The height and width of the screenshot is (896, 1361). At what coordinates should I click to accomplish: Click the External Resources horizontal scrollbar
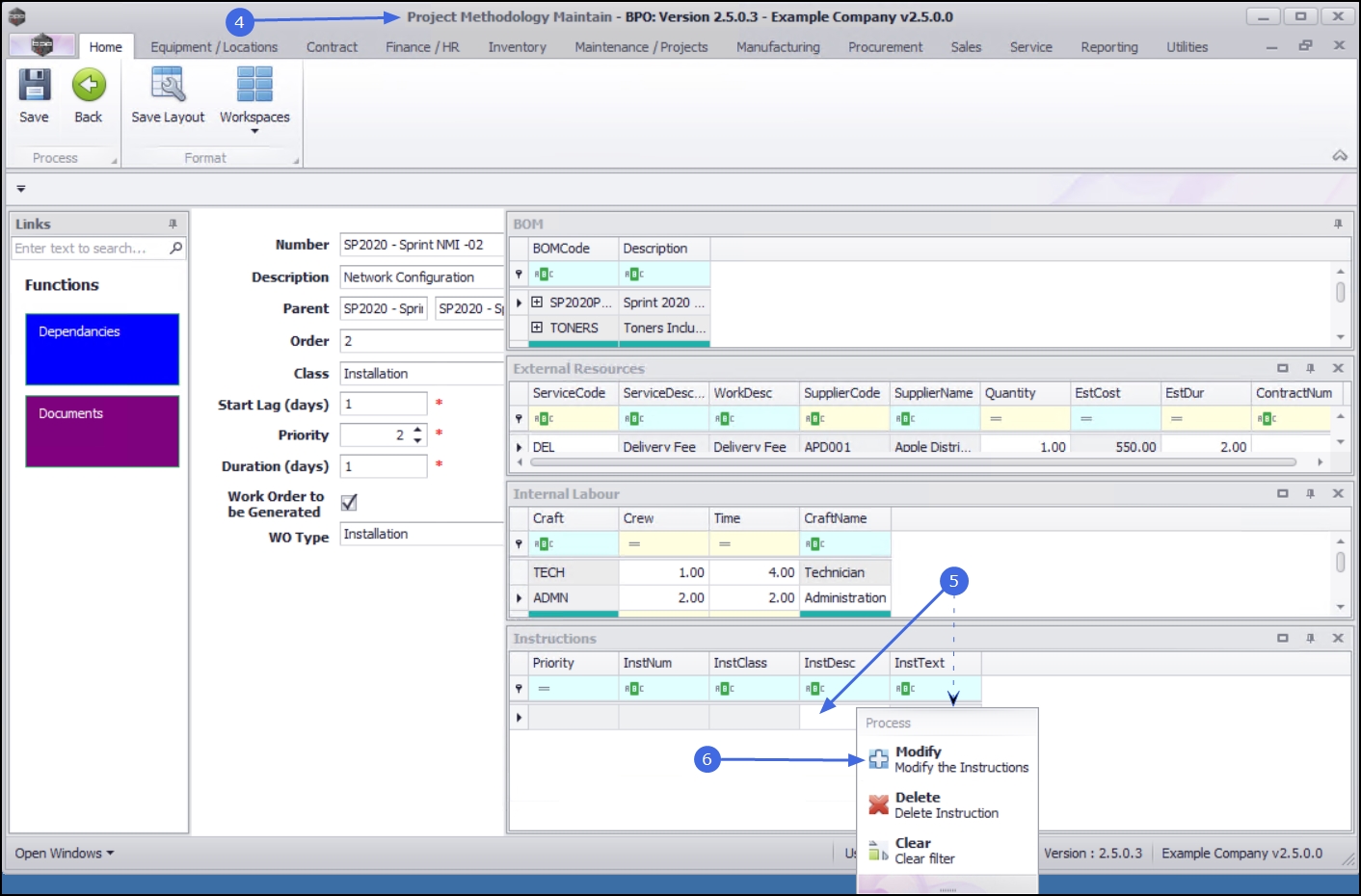(x=913, y=462)
